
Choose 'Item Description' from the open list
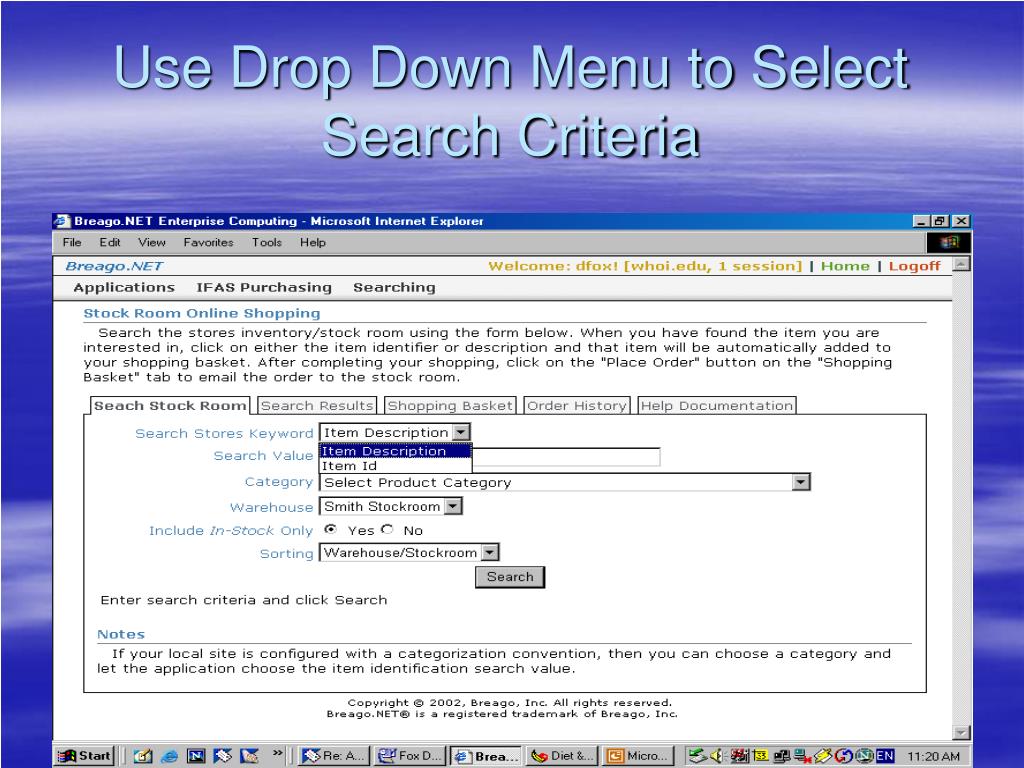pos(395,451)
